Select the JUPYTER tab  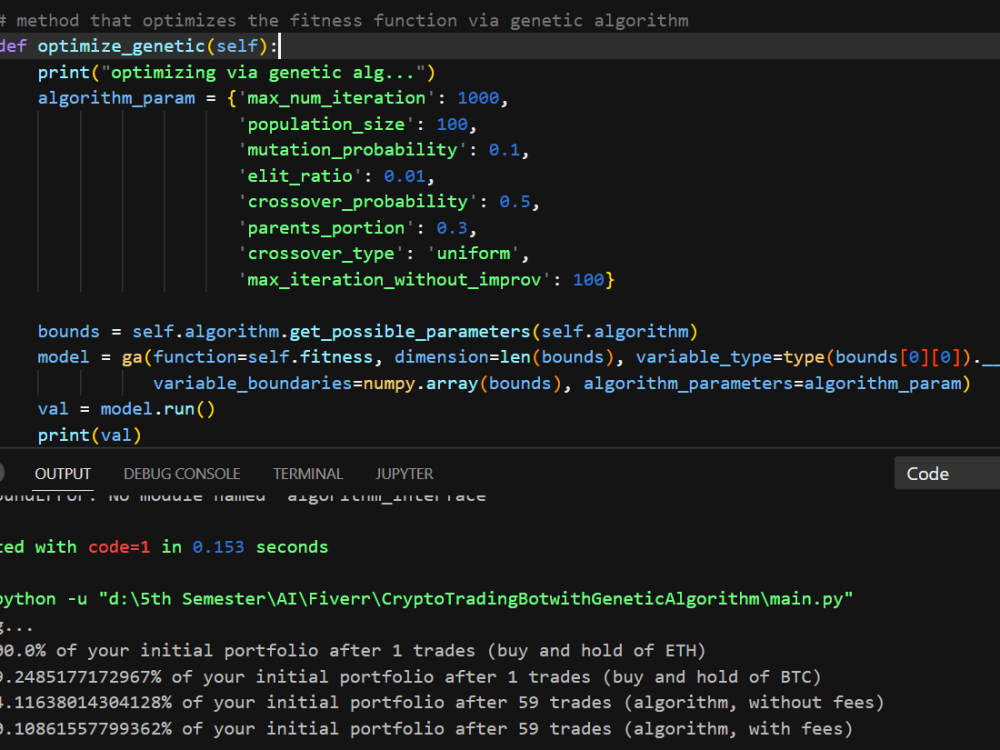(x=403, y=473)
